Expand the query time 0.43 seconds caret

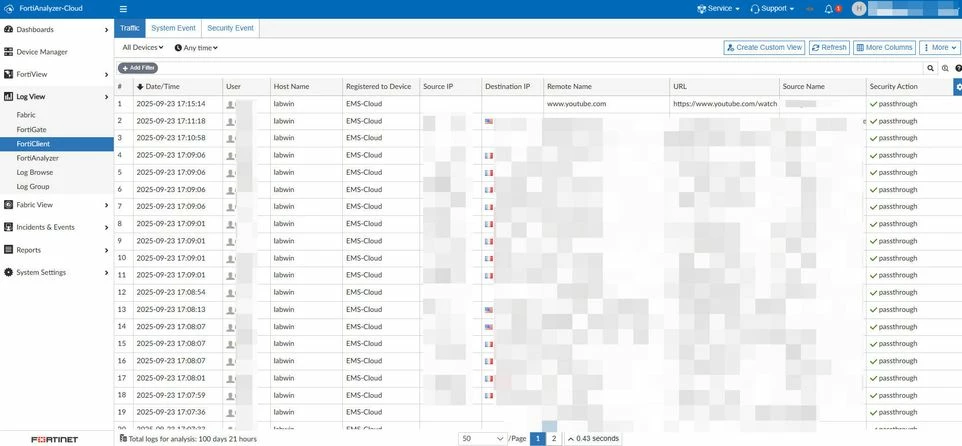571,439
